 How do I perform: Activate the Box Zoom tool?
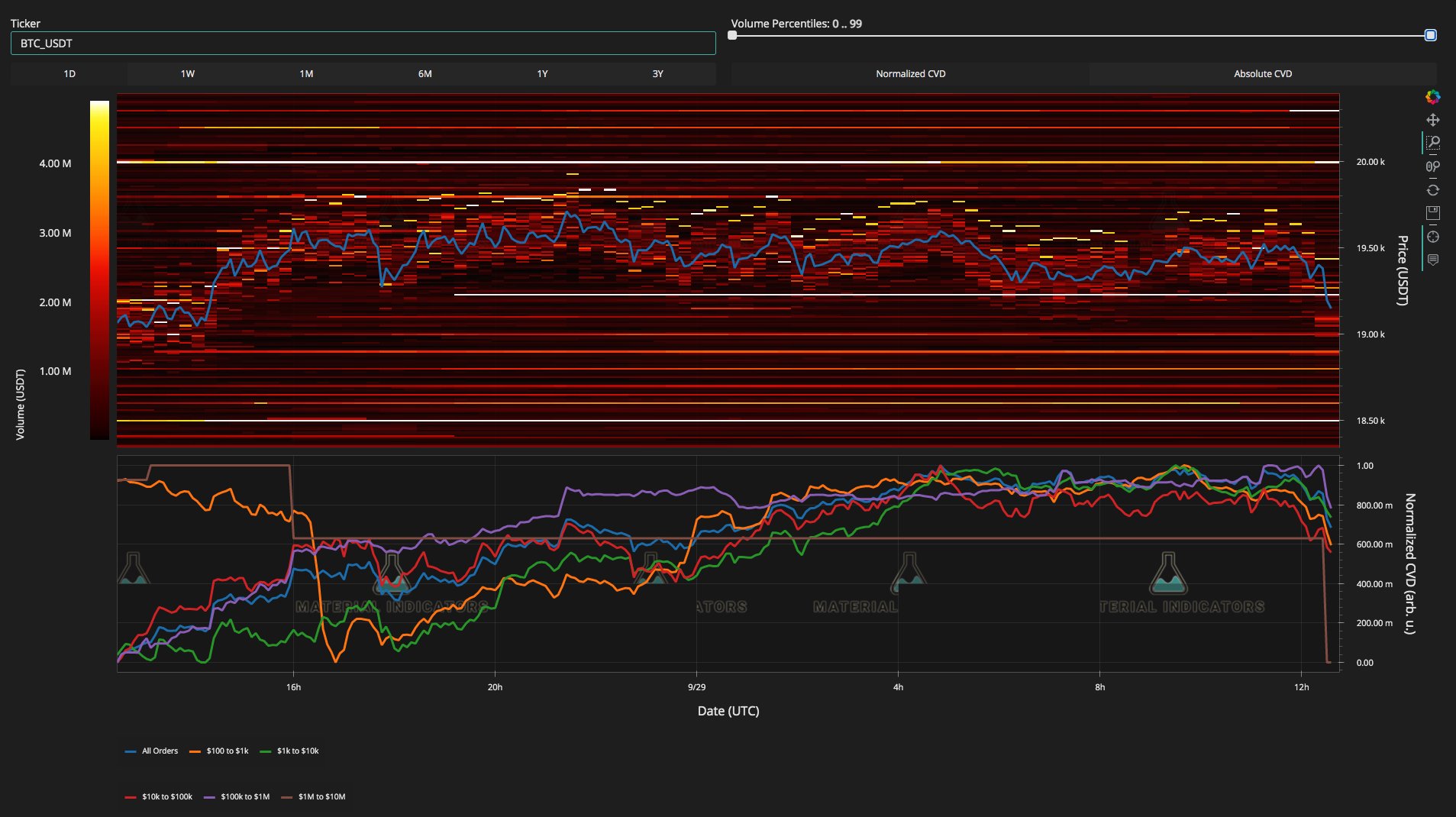pos(1432,143)
